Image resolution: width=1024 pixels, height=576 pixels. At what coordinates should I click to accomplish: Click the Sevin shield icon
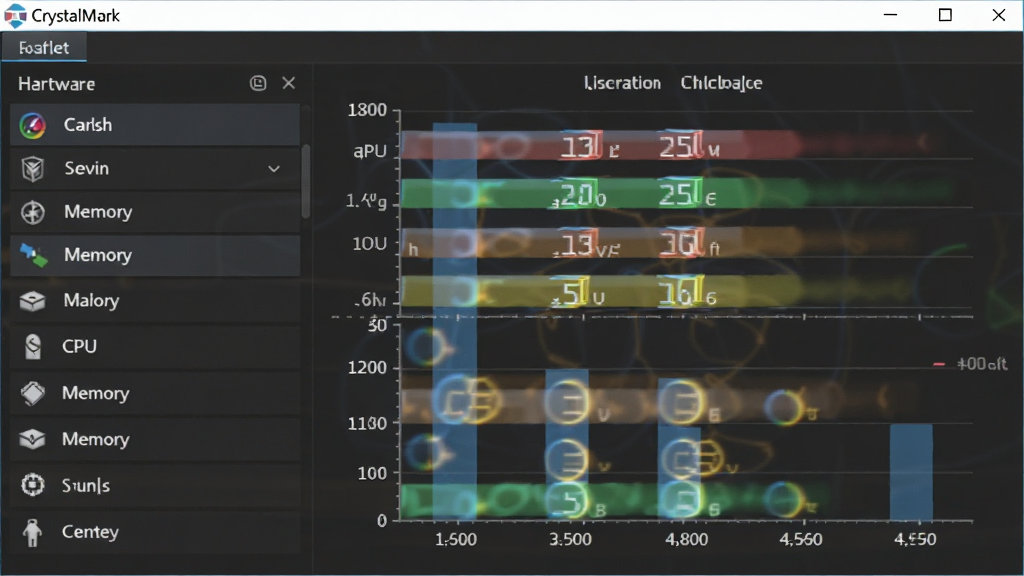tap(32, 169)
